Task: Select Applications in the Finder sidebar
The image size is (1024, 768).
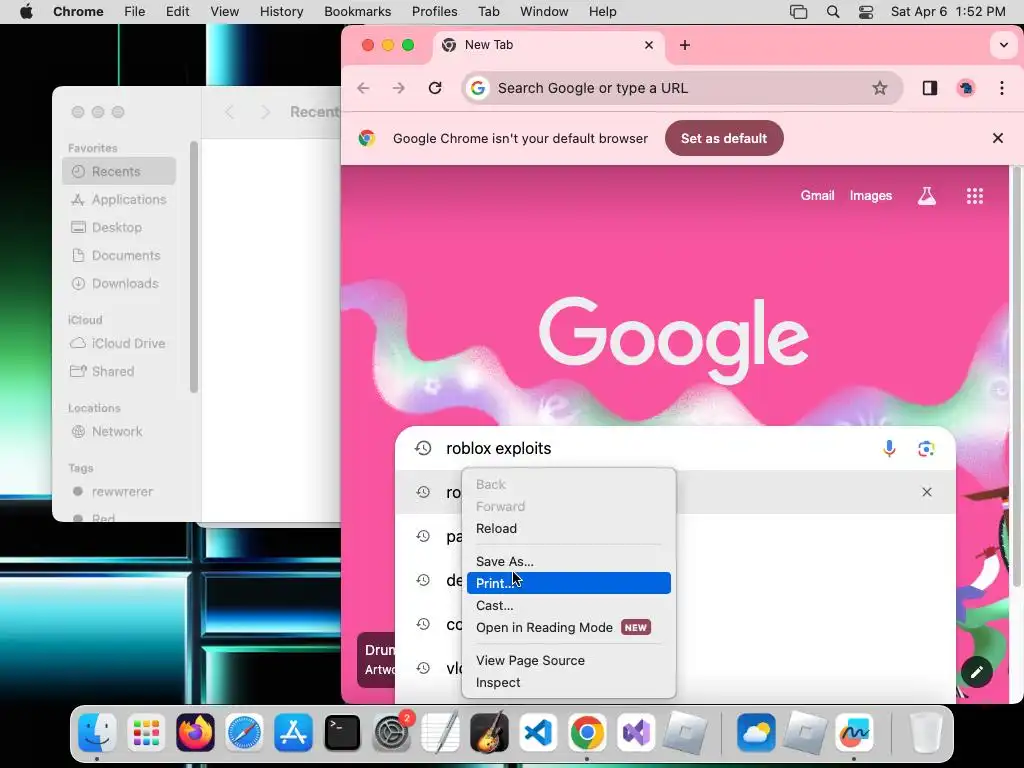Action: click(x=119, y=199)
